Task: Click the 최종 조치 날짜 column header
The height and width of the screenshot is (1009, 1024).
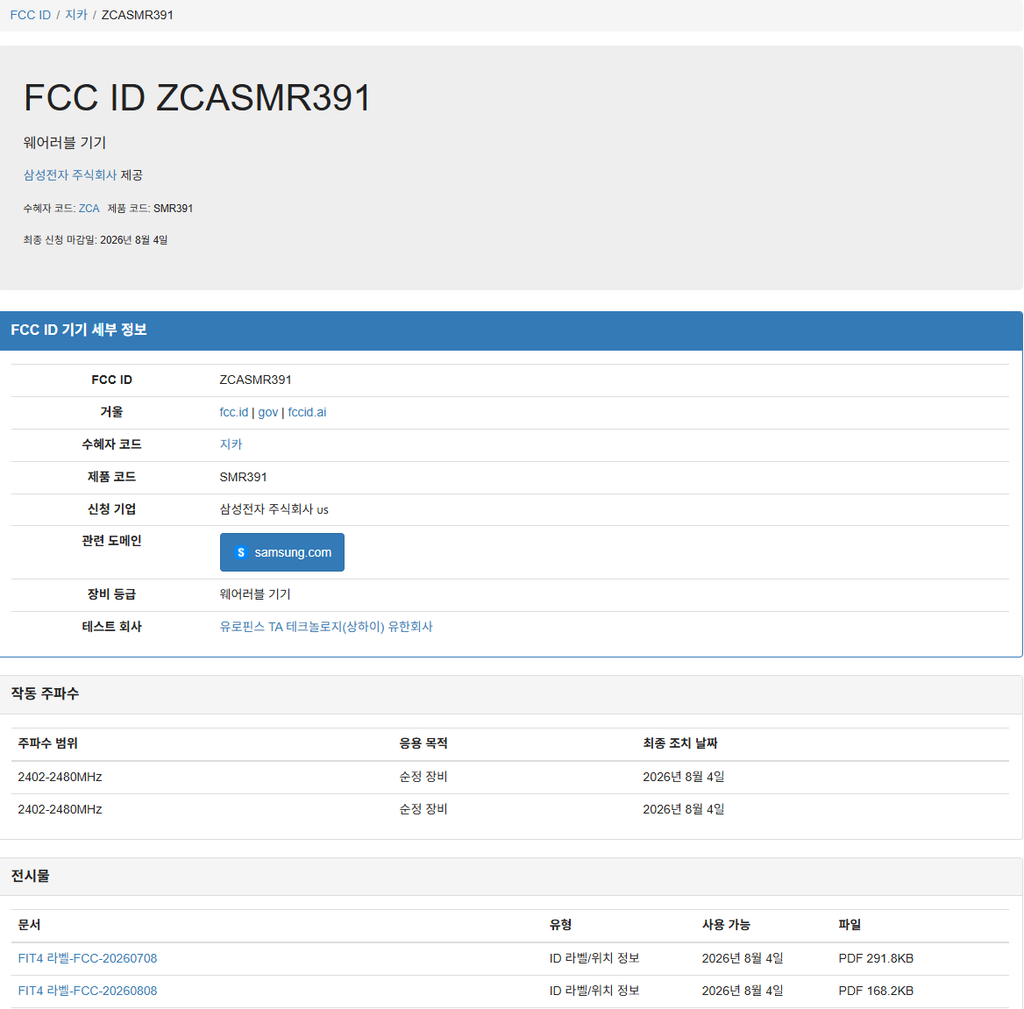Action: pos(680,743)
